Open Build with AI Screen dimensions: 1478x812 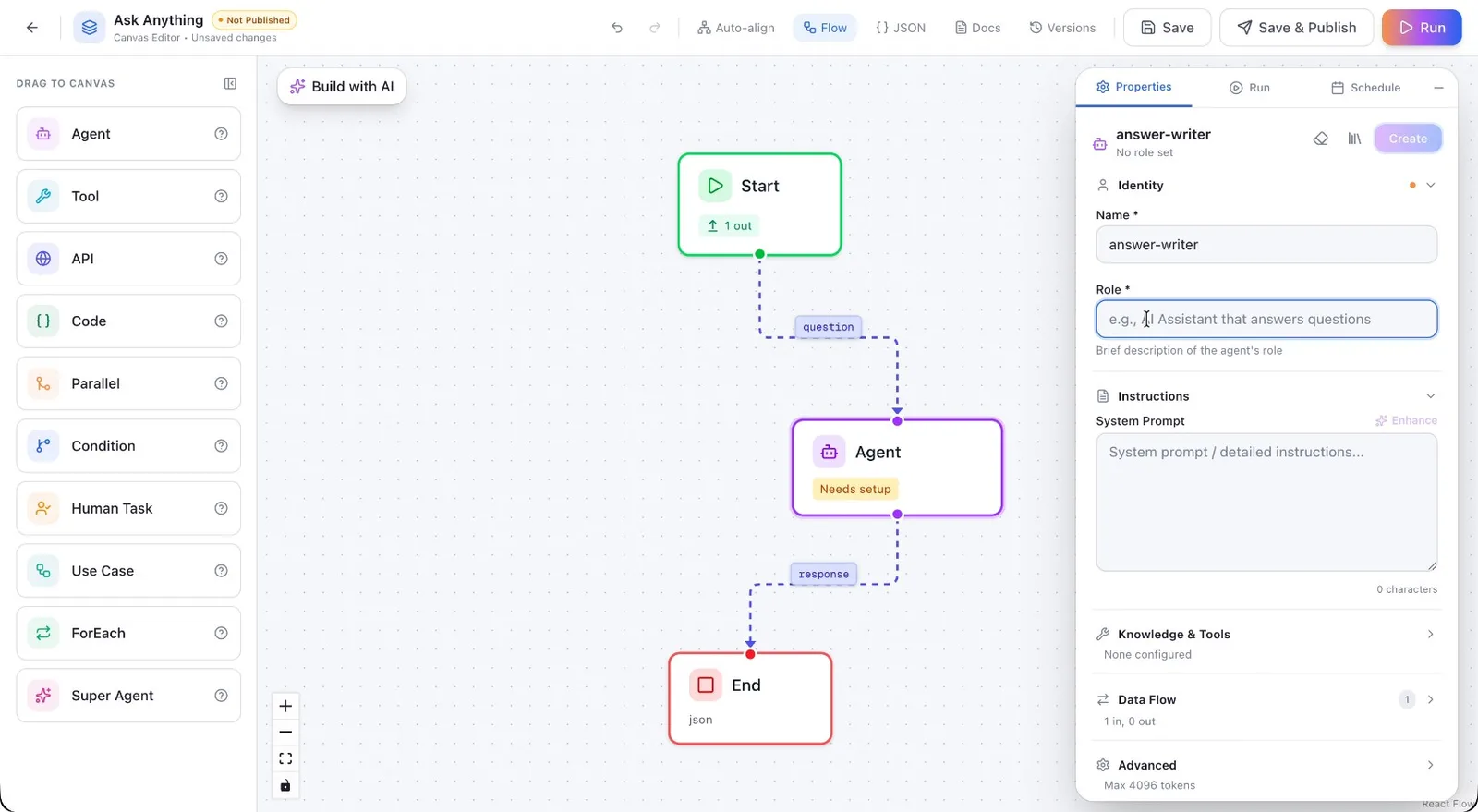[342, 87]
